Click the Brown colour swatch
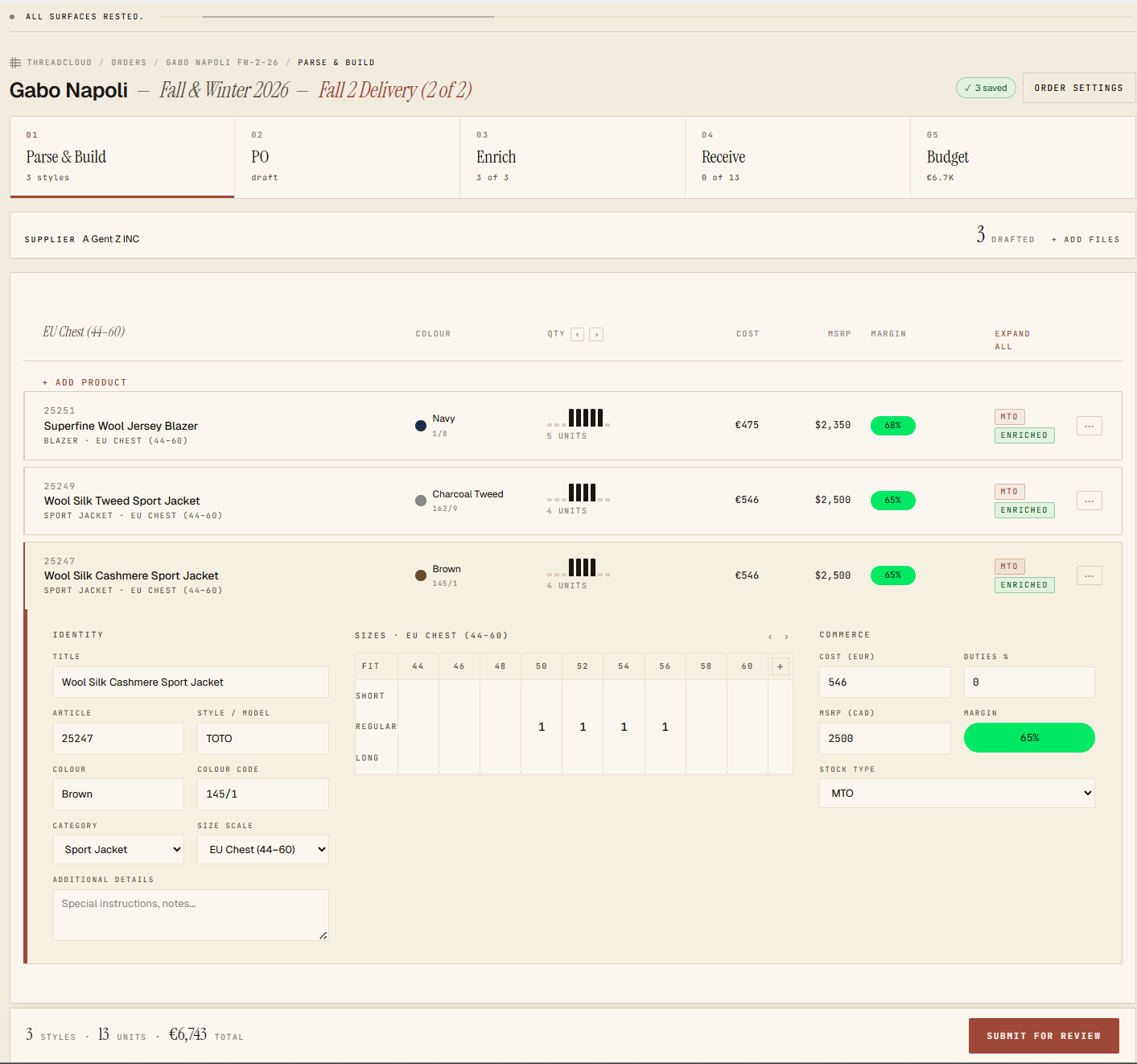The width and height of the screenshot is (1137, 1064). (x=421, y=575)
